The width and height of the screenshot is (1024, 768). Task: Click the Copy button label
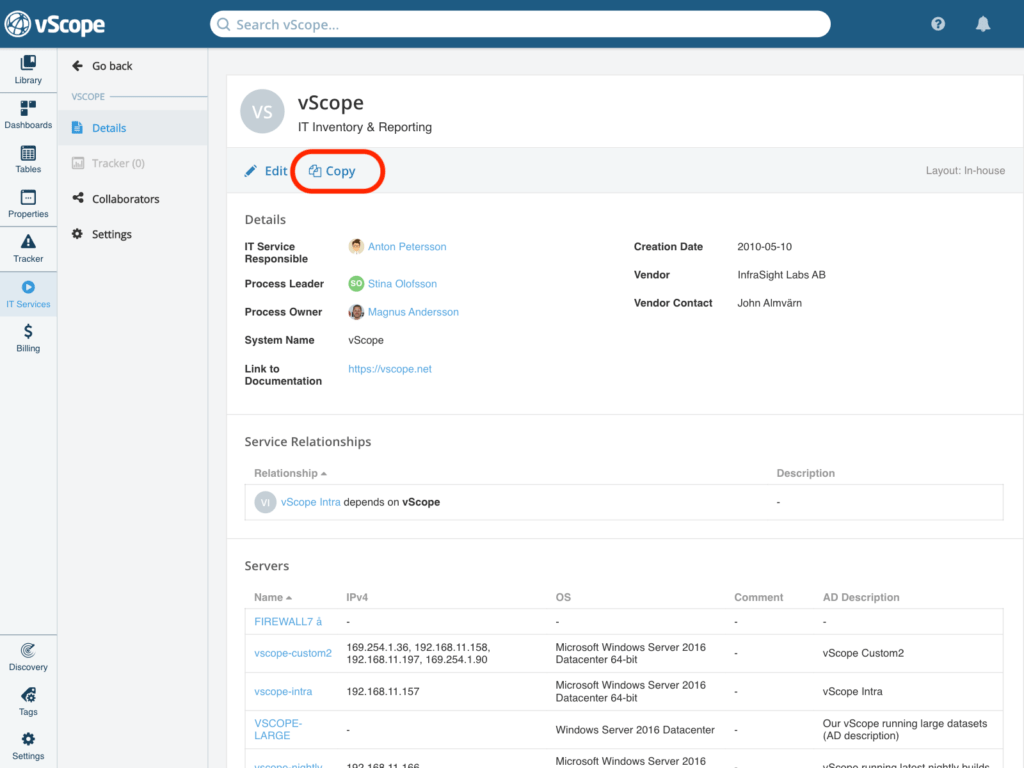(x=340, y=171)
